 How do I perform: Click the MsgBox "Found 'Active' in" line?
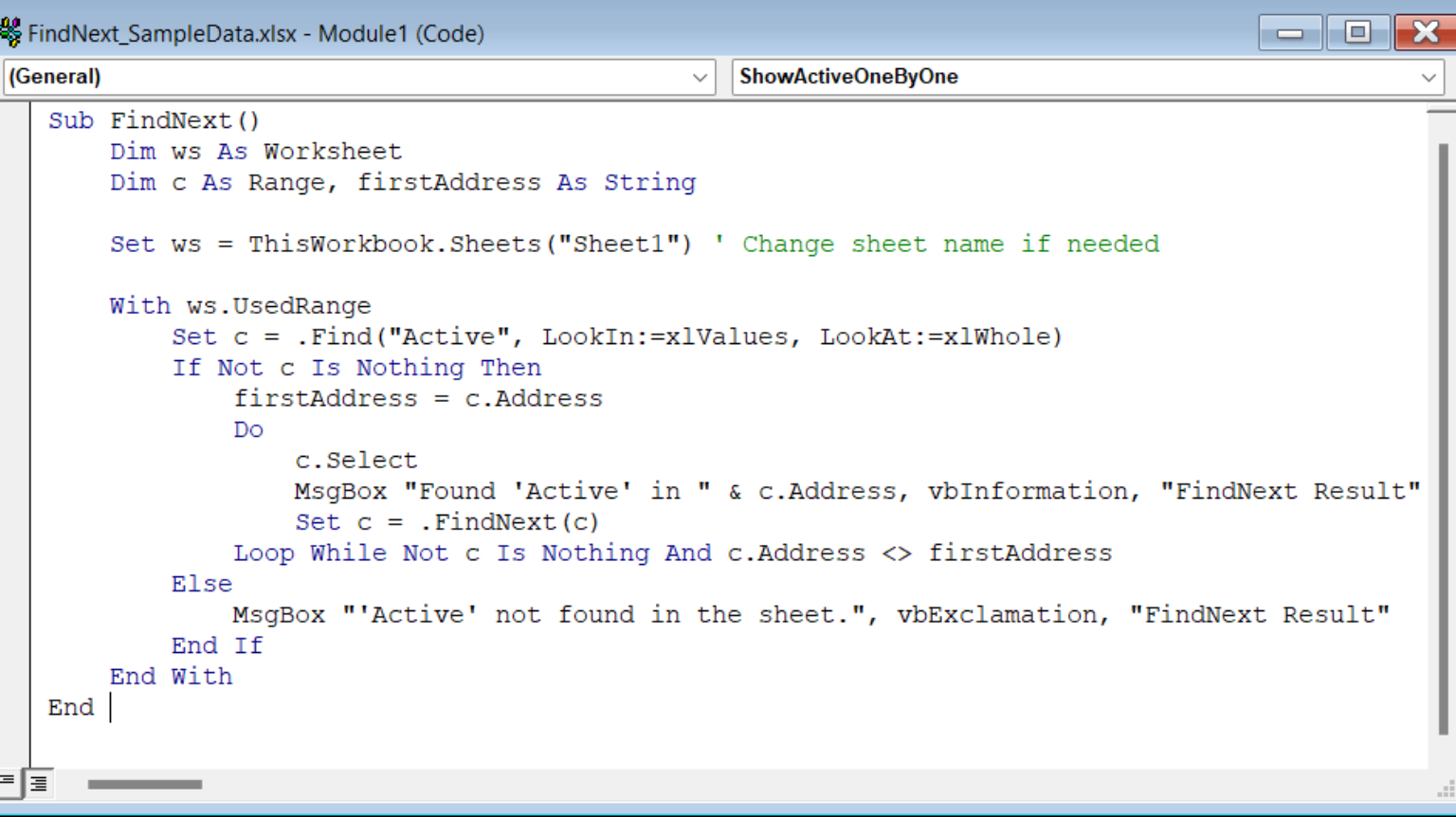[857, 491]
